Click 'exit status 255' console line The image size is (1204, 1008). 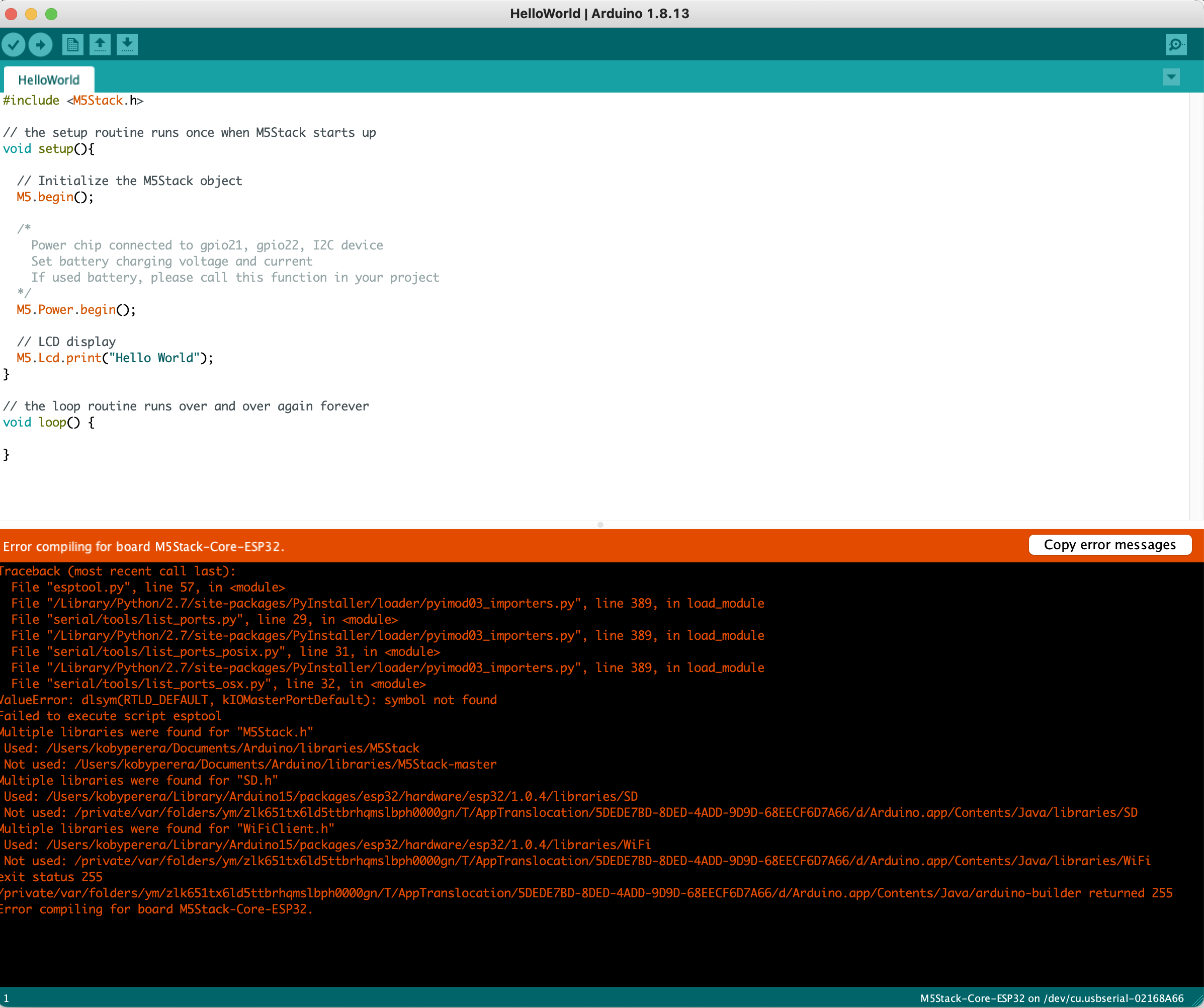[51, 877]
